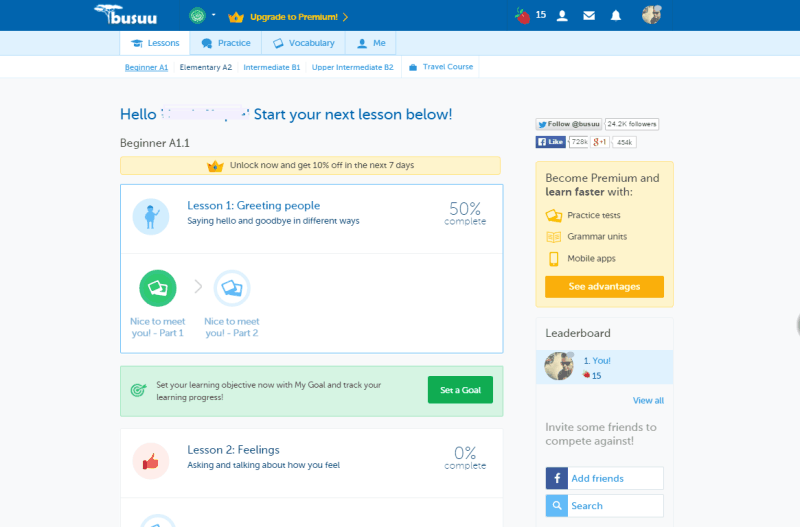Switch to the Me tab
This screenshot has height=527, width=800.
pyautogui.click(x=371, y=43)
